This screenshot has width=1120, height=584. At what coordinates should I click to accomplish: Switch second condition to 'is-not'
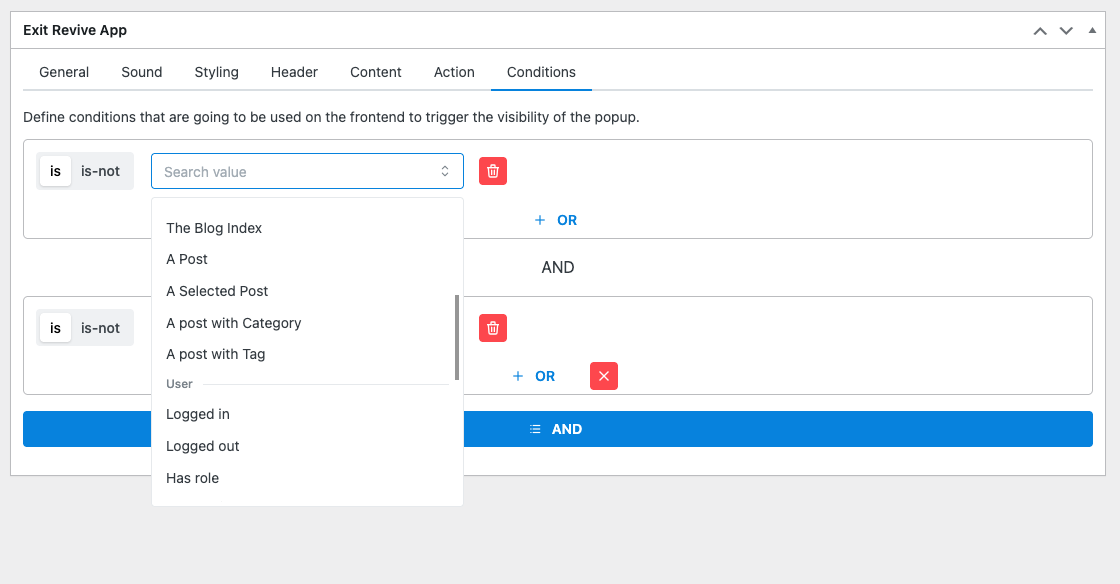(100, 328)
